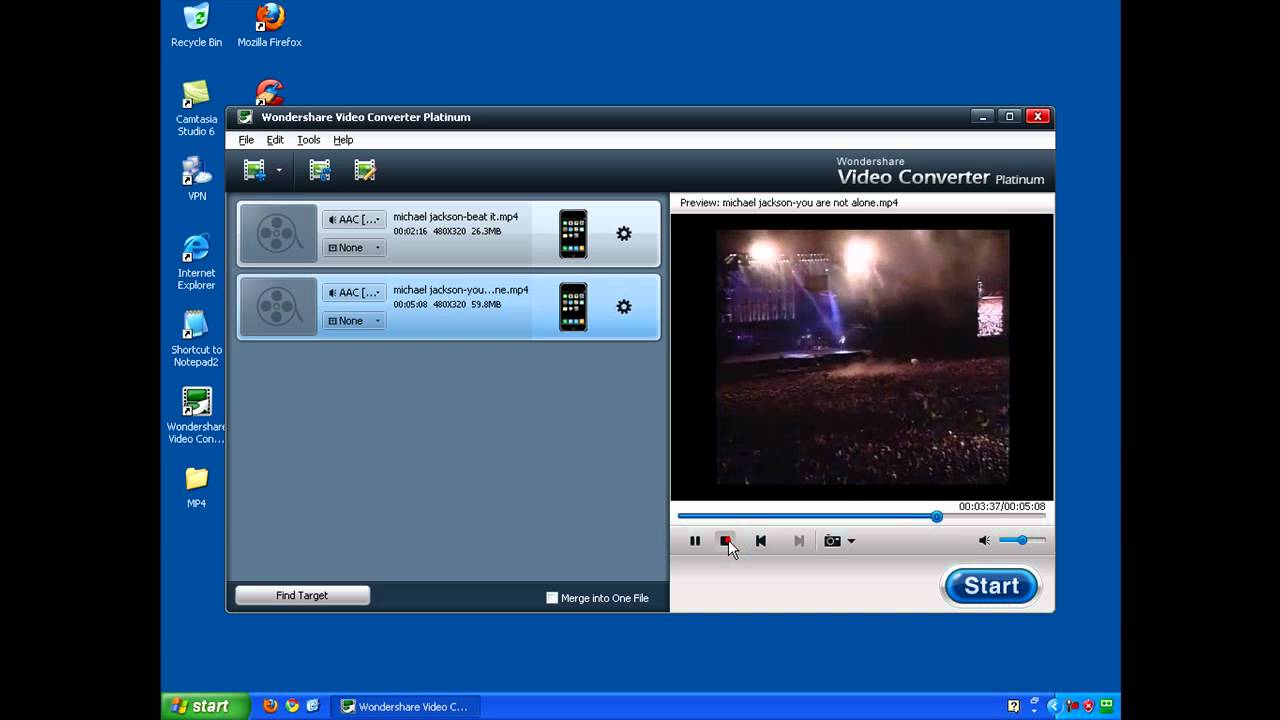Take a snapshot with the camera icon

832,541
